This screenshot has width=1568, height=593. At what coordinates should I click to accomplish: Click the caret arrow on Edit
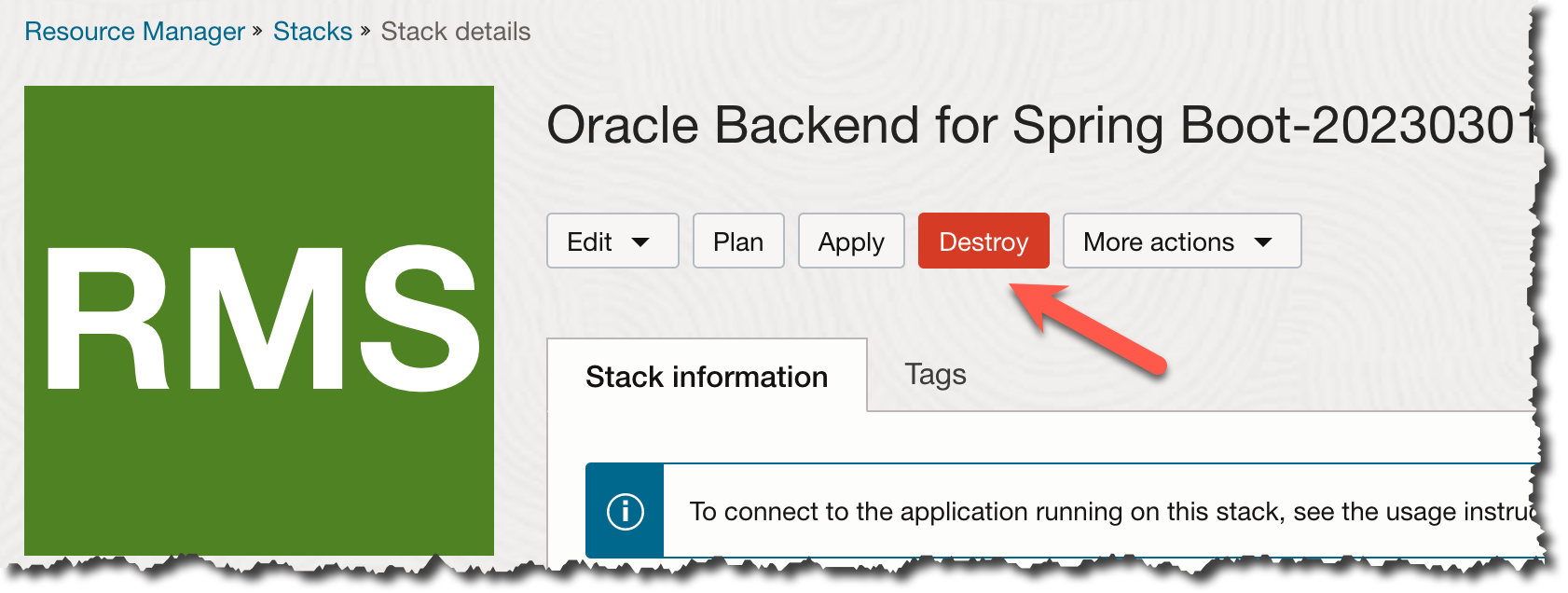point(640,242)
